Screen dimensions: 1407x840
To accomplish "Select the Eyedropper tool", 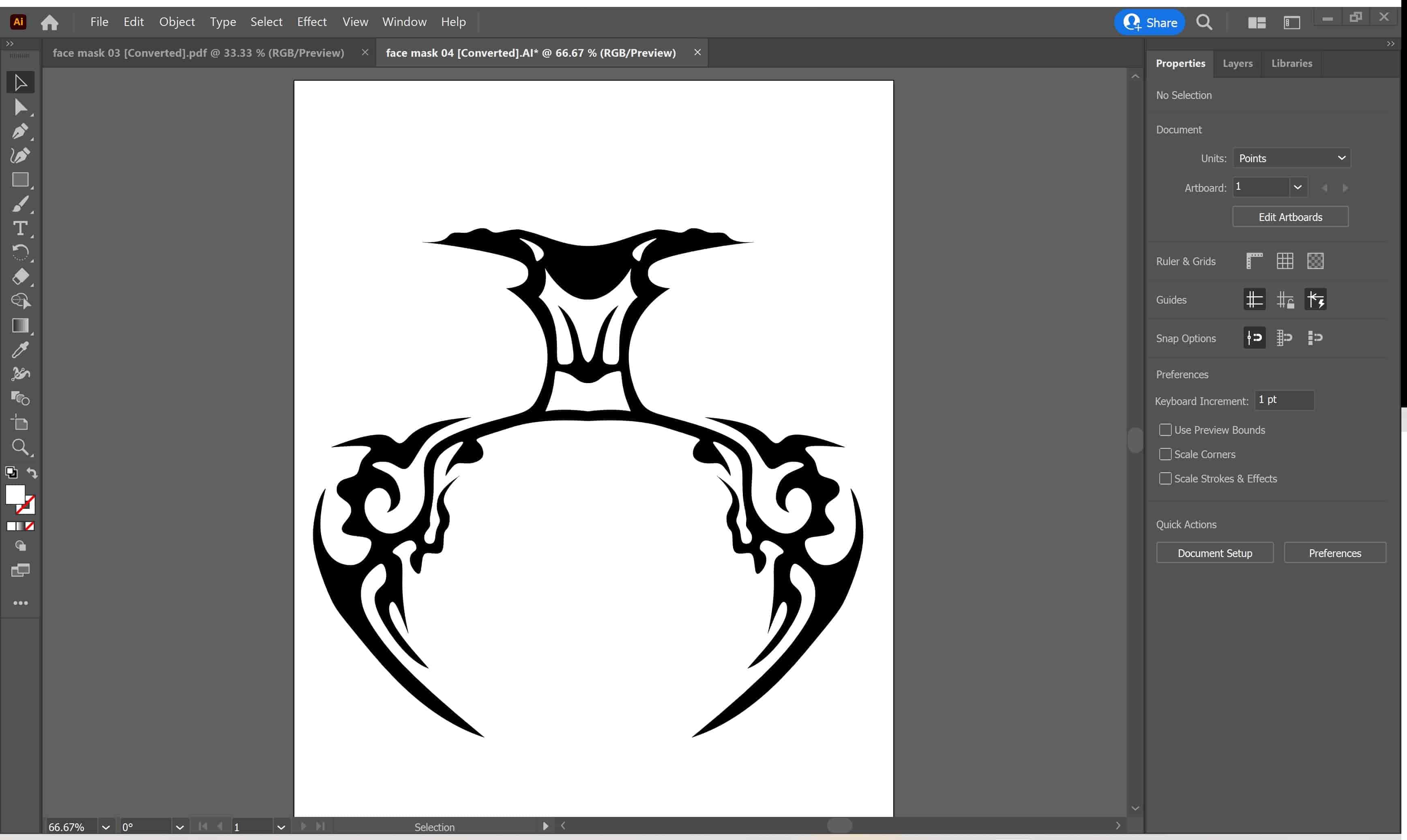I will point(20,350).
